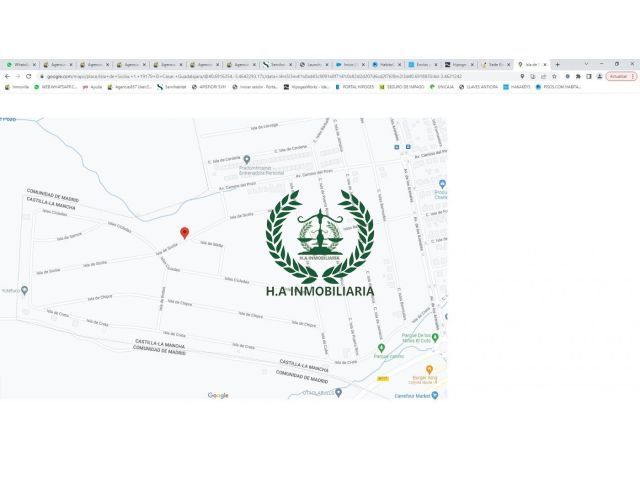
Task: Click the Entrenadora Personal map pin
Action: (247, 159)
